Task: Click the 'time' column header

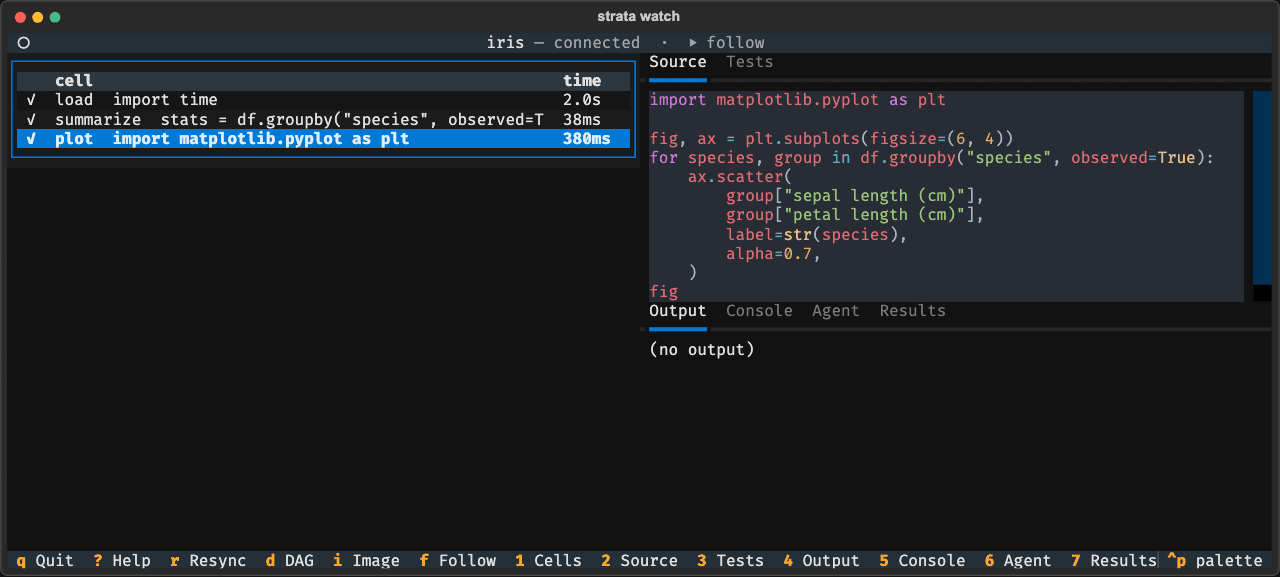Action: 582,81
